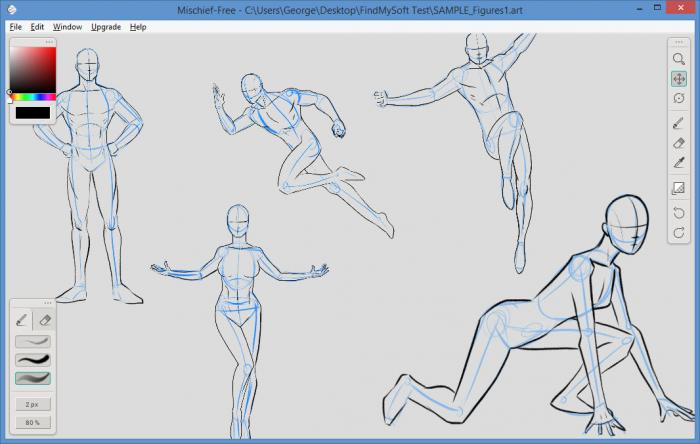Click the right toolbar dots handle
Image resolution: width=700 pixels, height=444 pixels.
click(679, 42)
